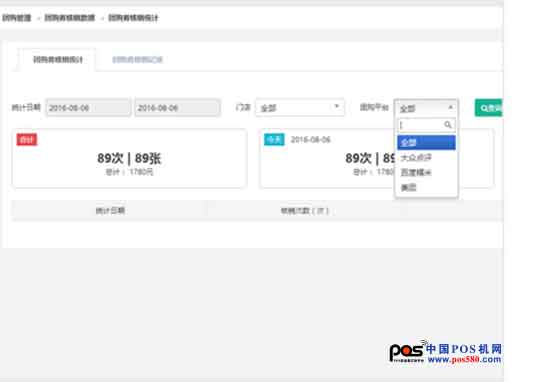Click the arrow on the 门店 combo box
Screen dimensions: 550x382
(x=337, y=106)
